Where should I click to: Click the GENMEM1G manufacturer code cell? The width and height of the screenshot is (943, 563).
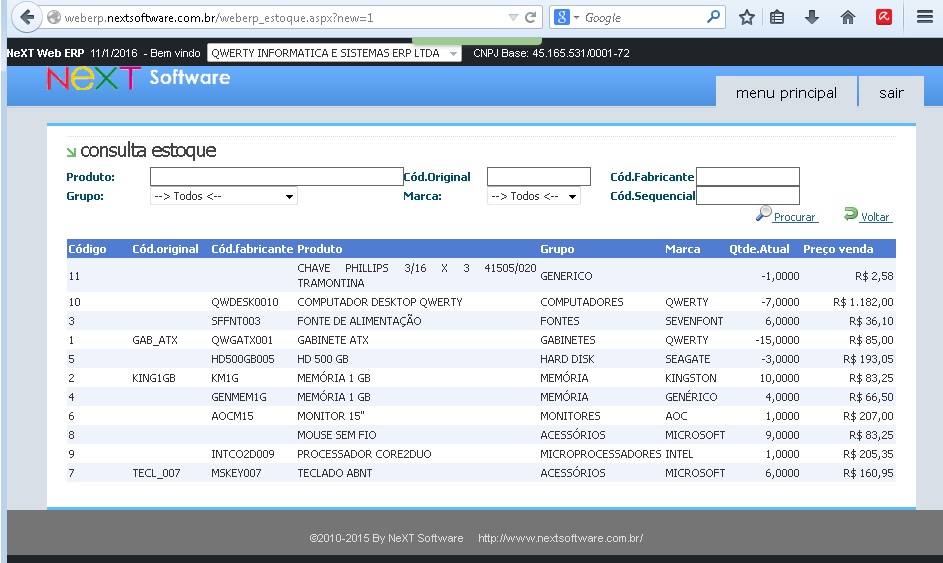(x=239, y=397)
